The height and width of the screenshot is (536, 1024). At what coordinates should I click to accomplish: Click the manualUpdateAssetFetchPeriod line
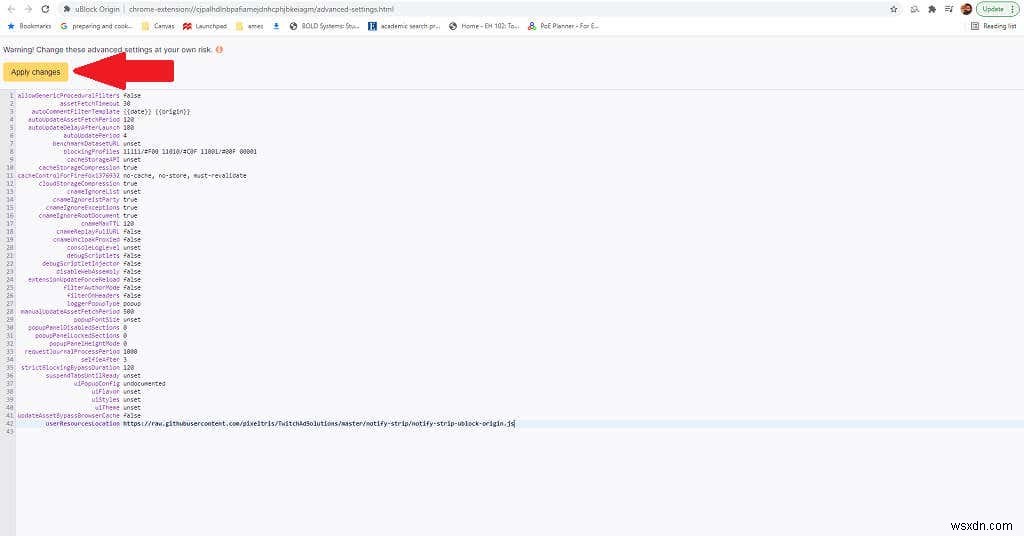77,312
